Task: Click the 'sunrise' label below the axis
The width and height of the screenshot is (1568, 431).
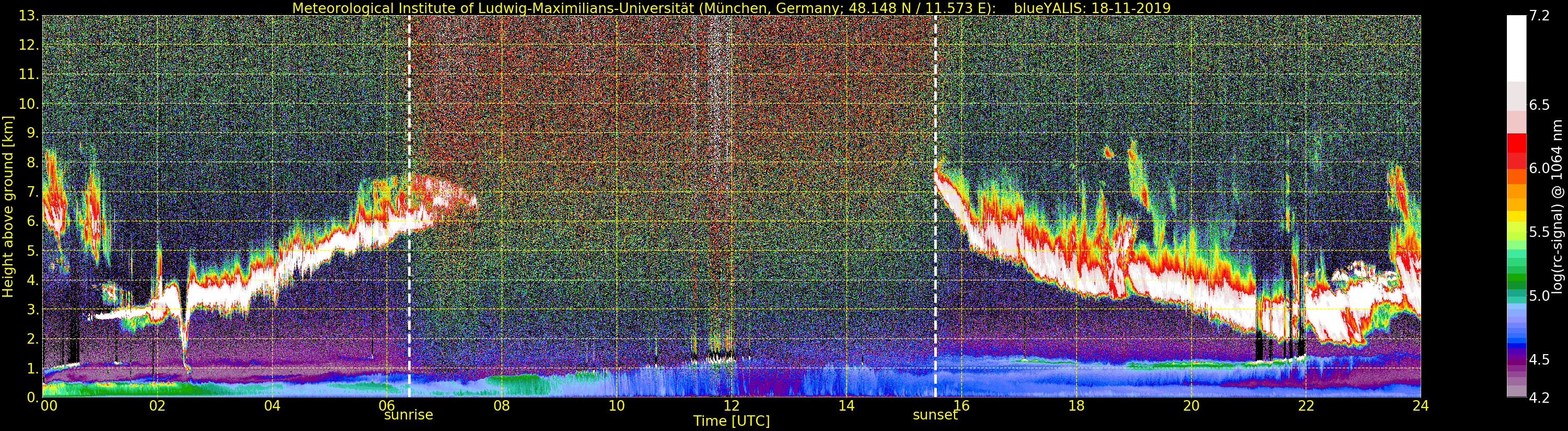Action: 409,415
